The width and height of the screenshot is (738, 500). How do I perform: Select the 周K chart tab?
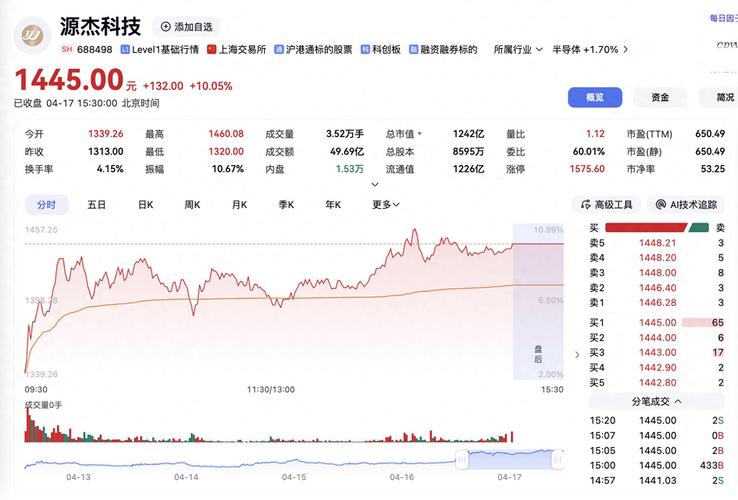192,205
